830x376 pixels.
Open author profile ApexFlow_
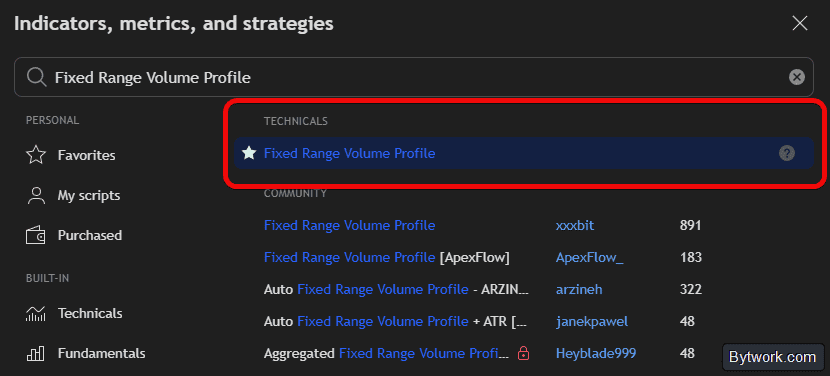coord(590,258)
